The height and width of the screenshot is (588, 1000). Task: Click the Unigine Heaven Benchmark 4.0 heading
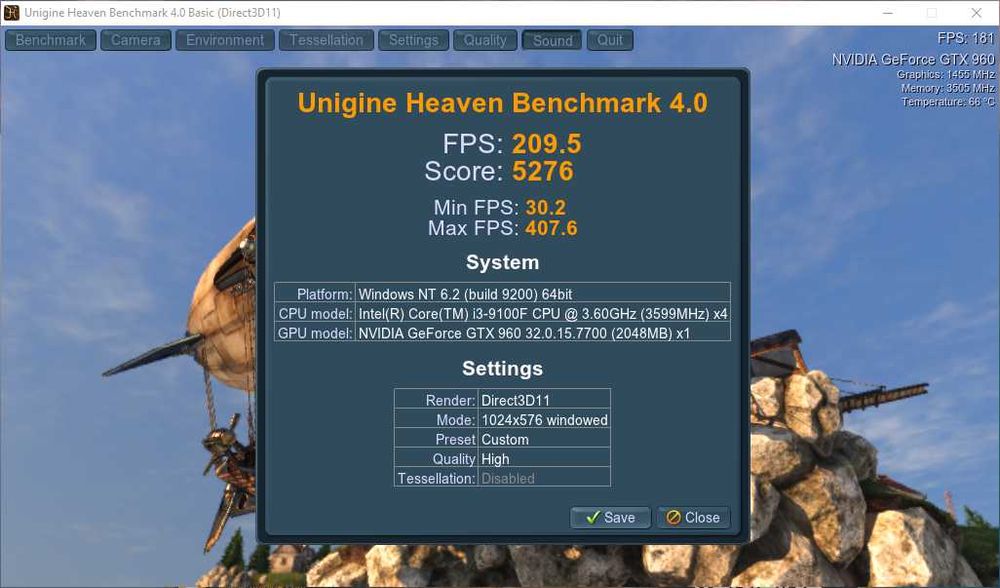coord(503,103)
